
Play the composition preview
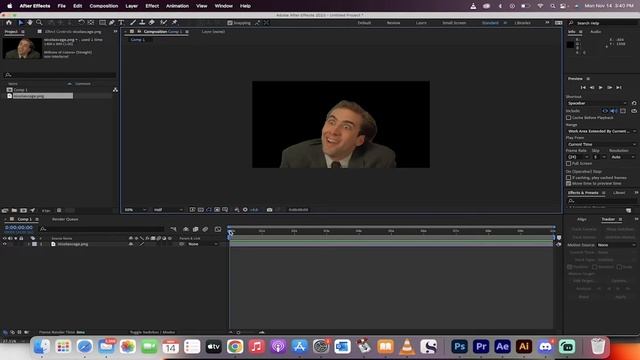tap(600, 87)
